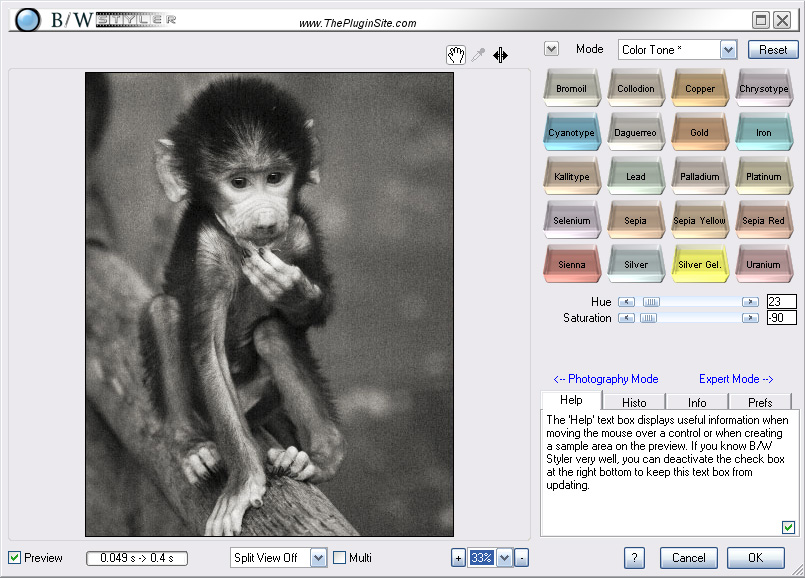This screenshot has width=805, height=578.
Task: Select the hand pan tool
Action: tap(456, 55)
